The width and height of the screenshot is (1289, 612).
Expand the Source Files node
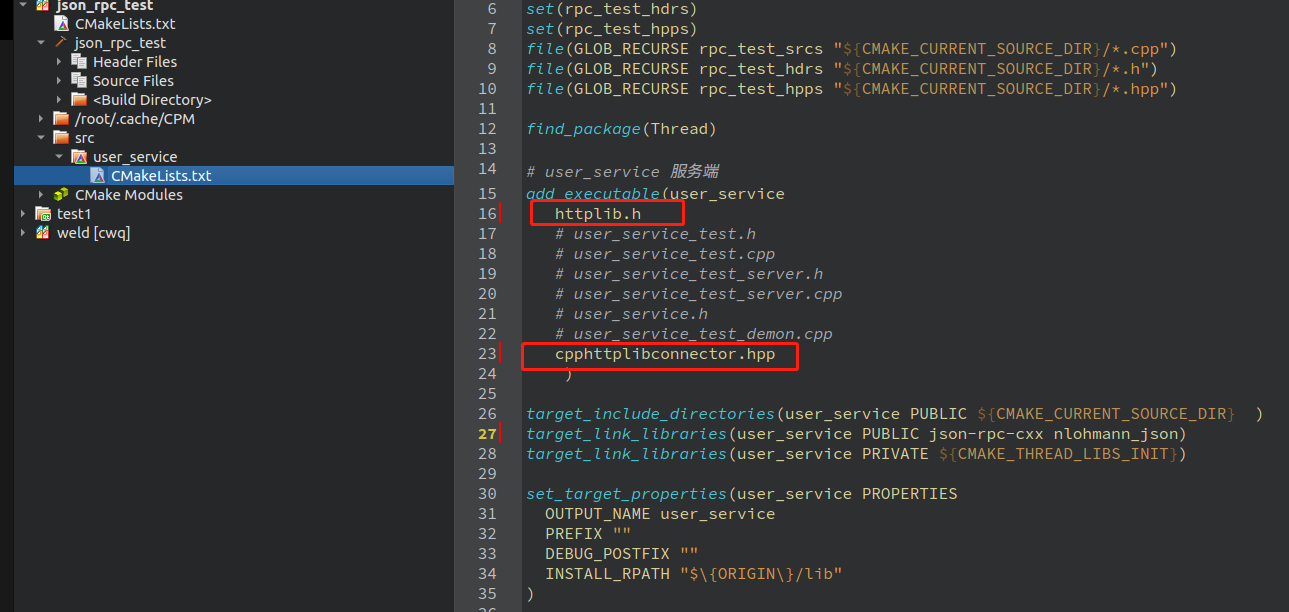tap(59, 80)
